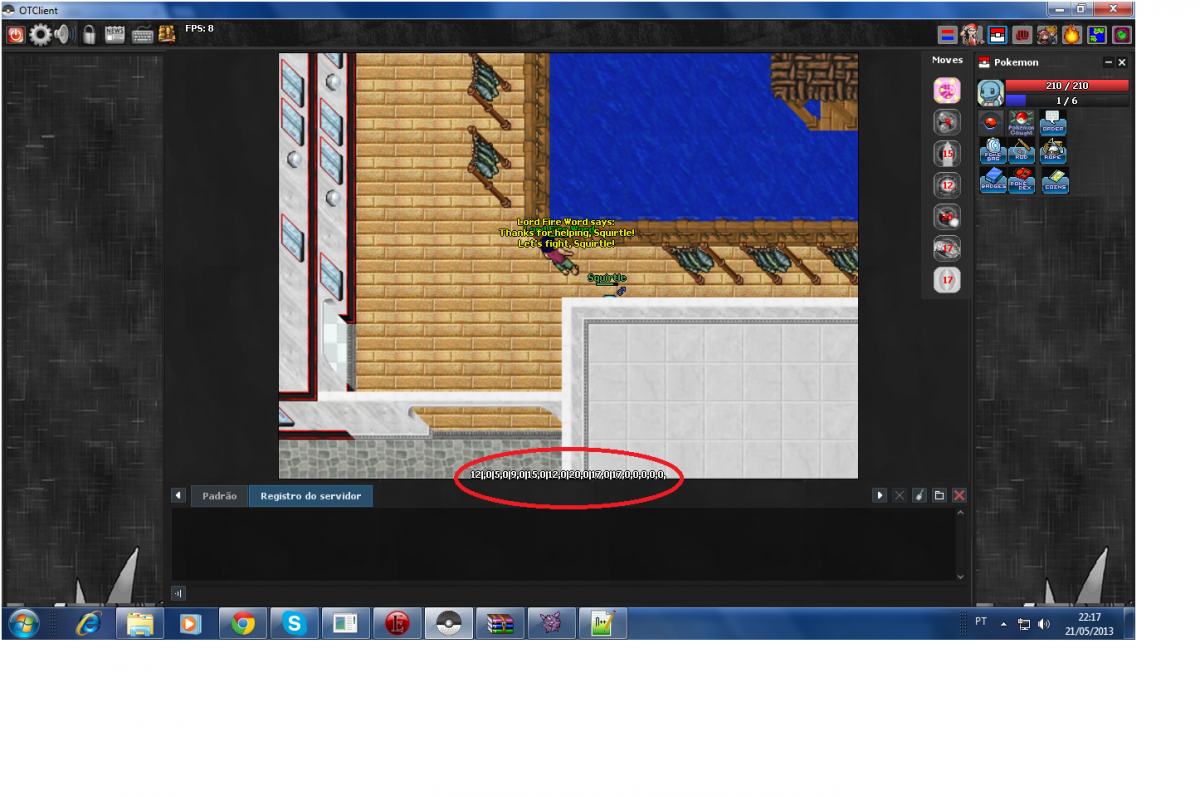This screenshot has height=796, width=1200.
Task: Use the pink glowing first move
Action: coord(947,91)
